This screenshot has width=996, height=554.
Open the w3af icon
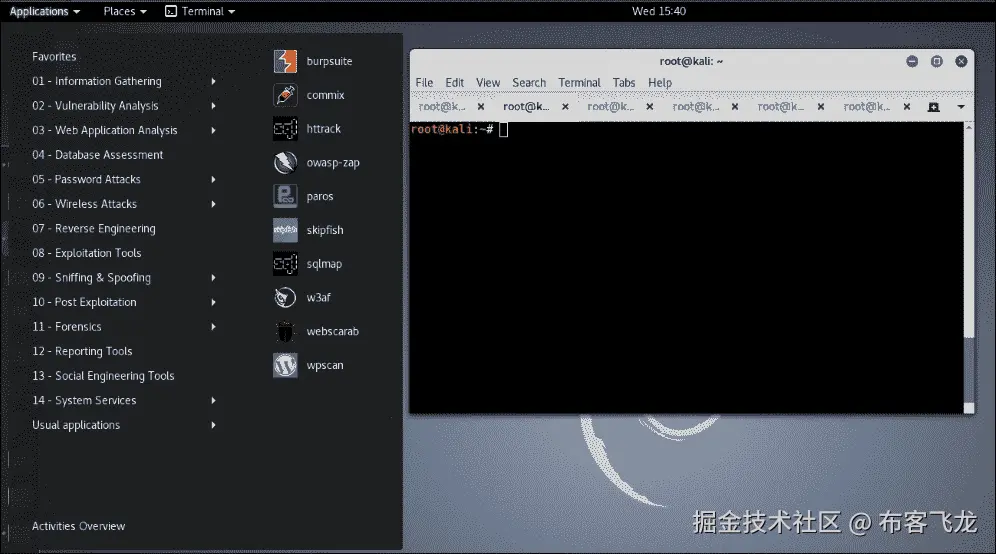(x=285, y=297)
